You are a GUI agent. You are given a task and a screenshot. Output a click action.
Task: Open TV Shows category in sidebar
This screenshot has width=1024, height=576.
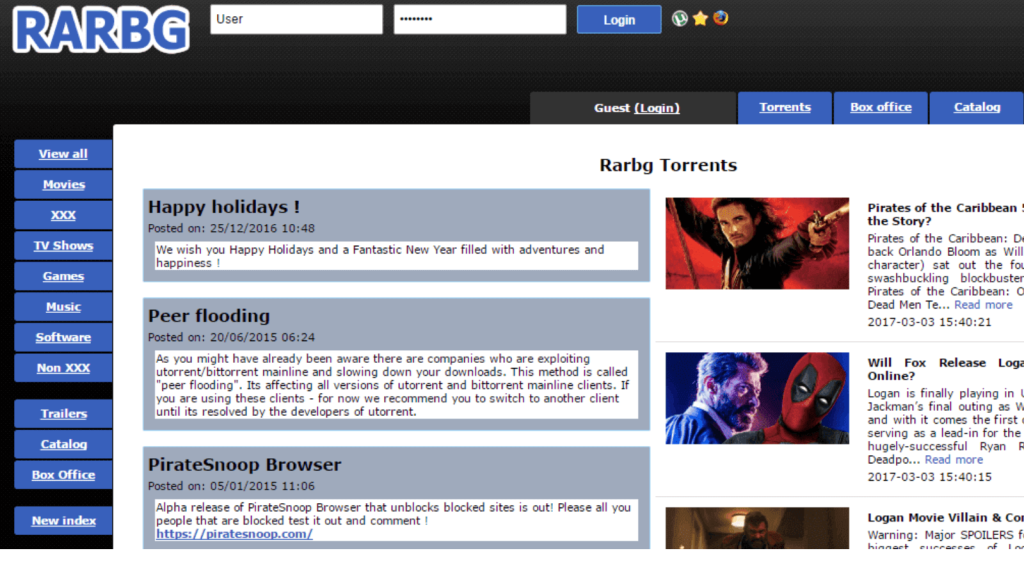pos(63,246)
